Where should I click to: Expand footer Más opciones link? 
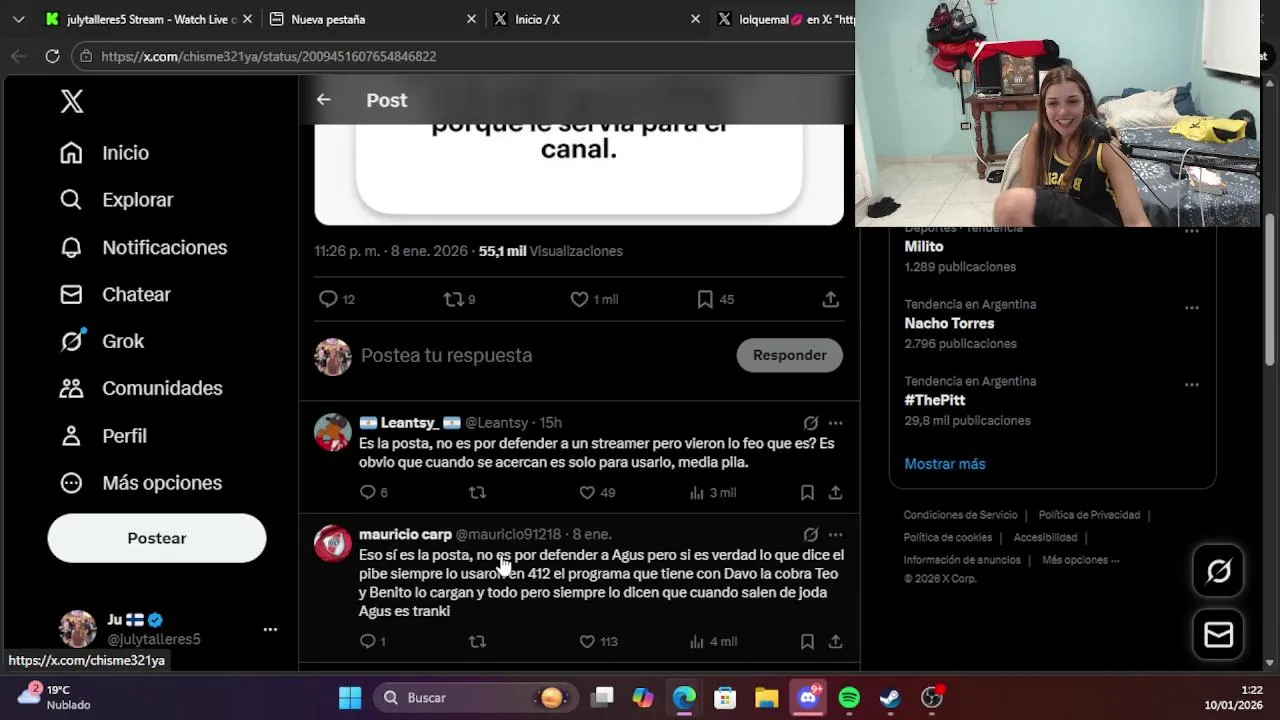(x=1081, y=560)
